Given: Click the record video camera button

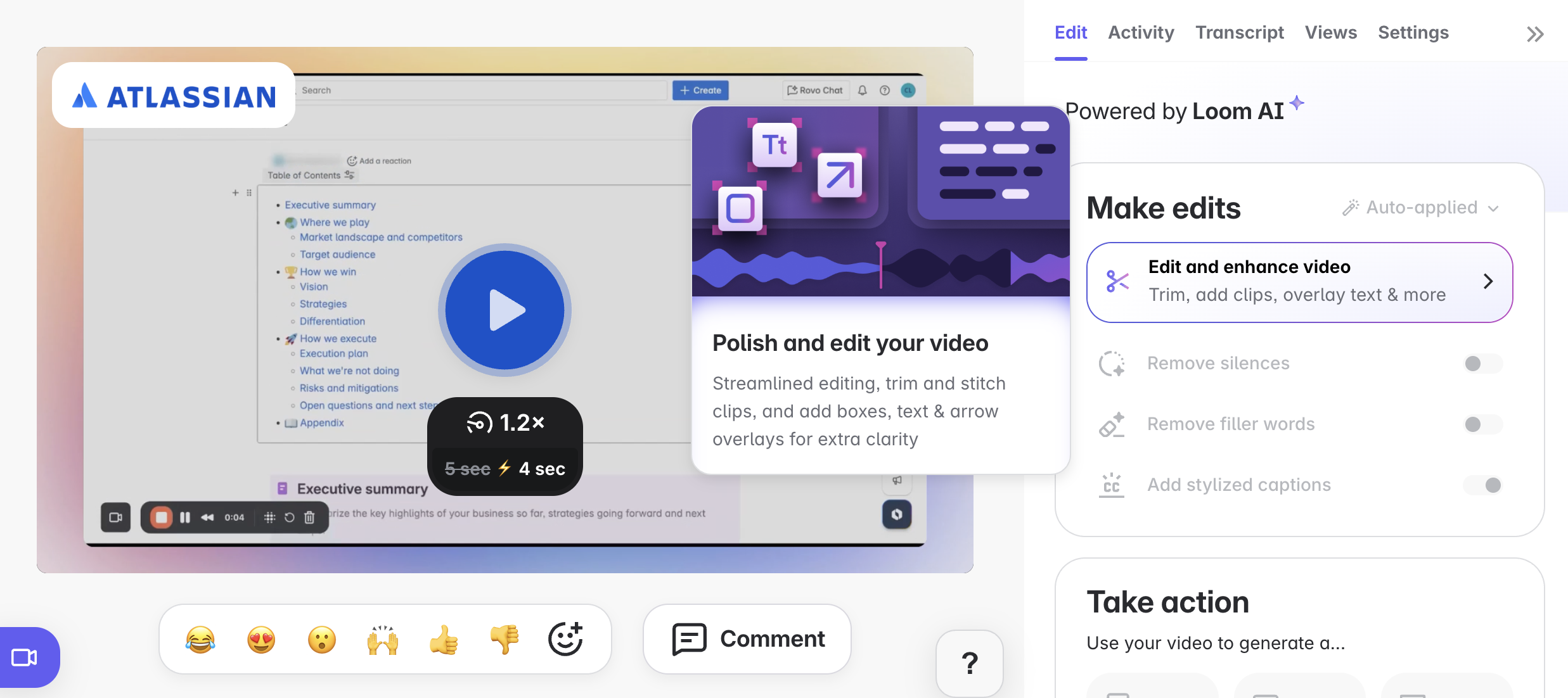Looking at the screenshot, I should [25, 657].
